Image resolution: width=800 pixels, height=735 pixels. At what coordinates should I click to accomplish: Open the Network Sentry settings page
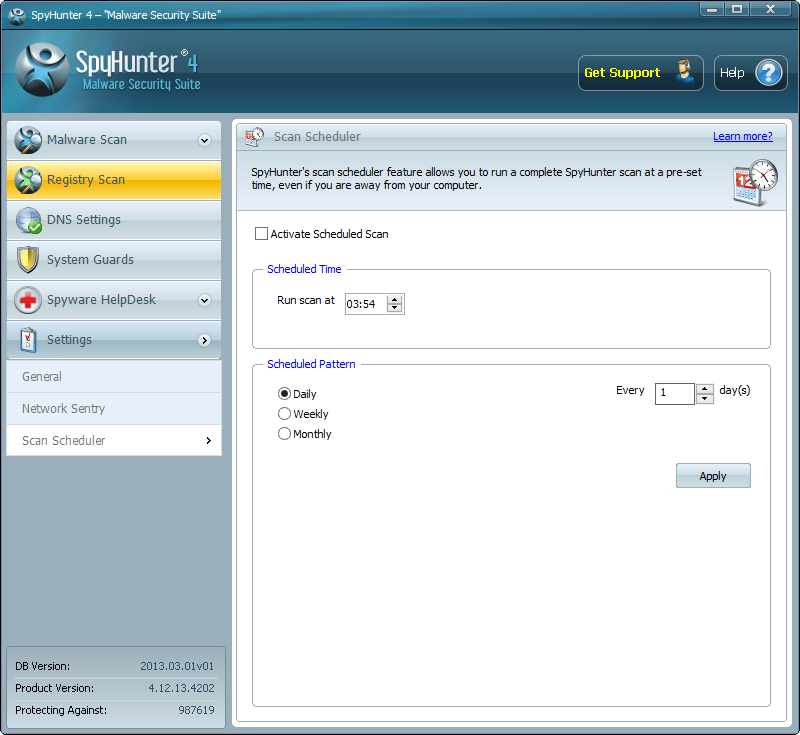(x=63, y=409)
